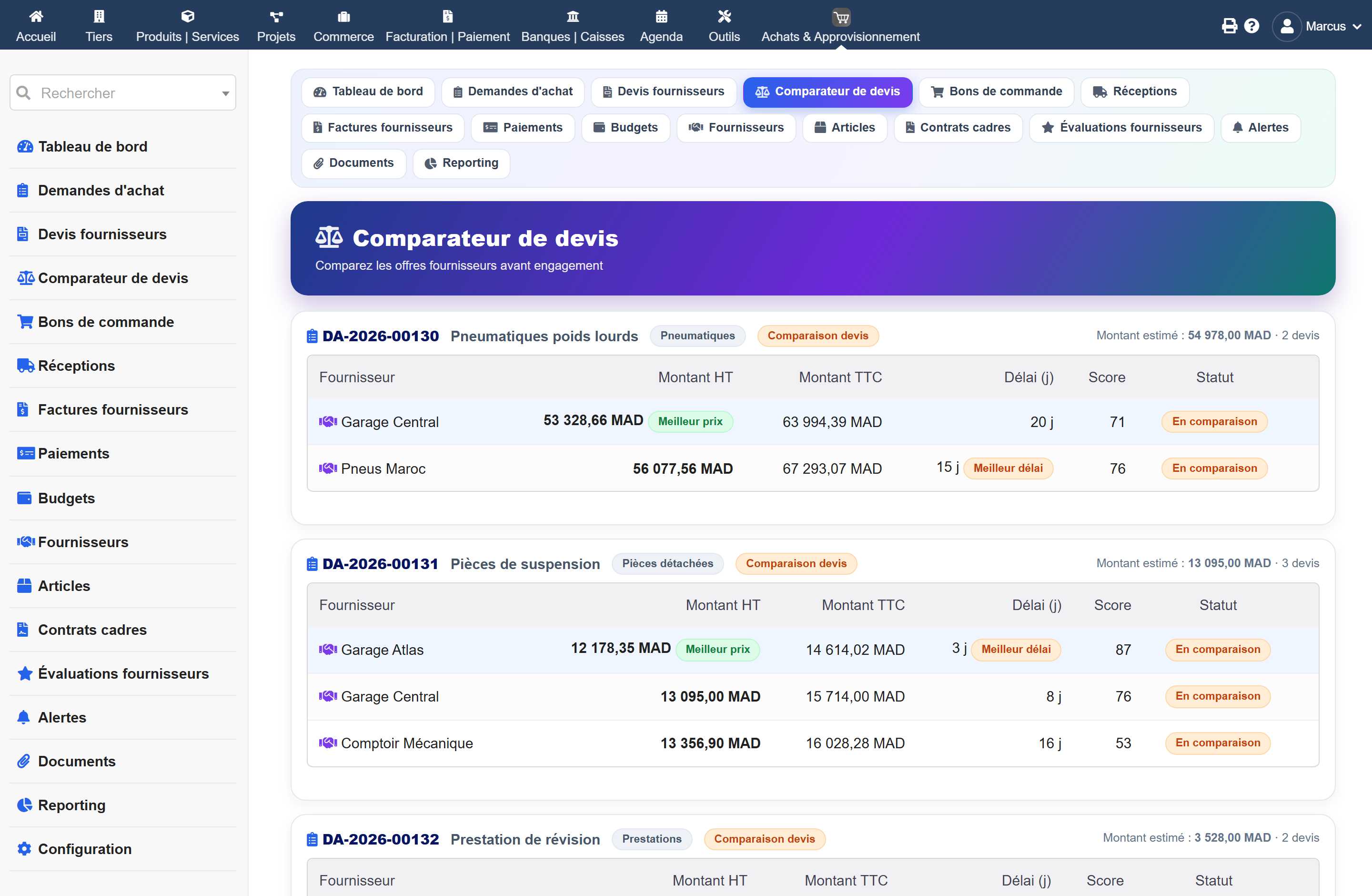
Task: Open the Marcus user menu chevron
Action: pos(1358,27)
